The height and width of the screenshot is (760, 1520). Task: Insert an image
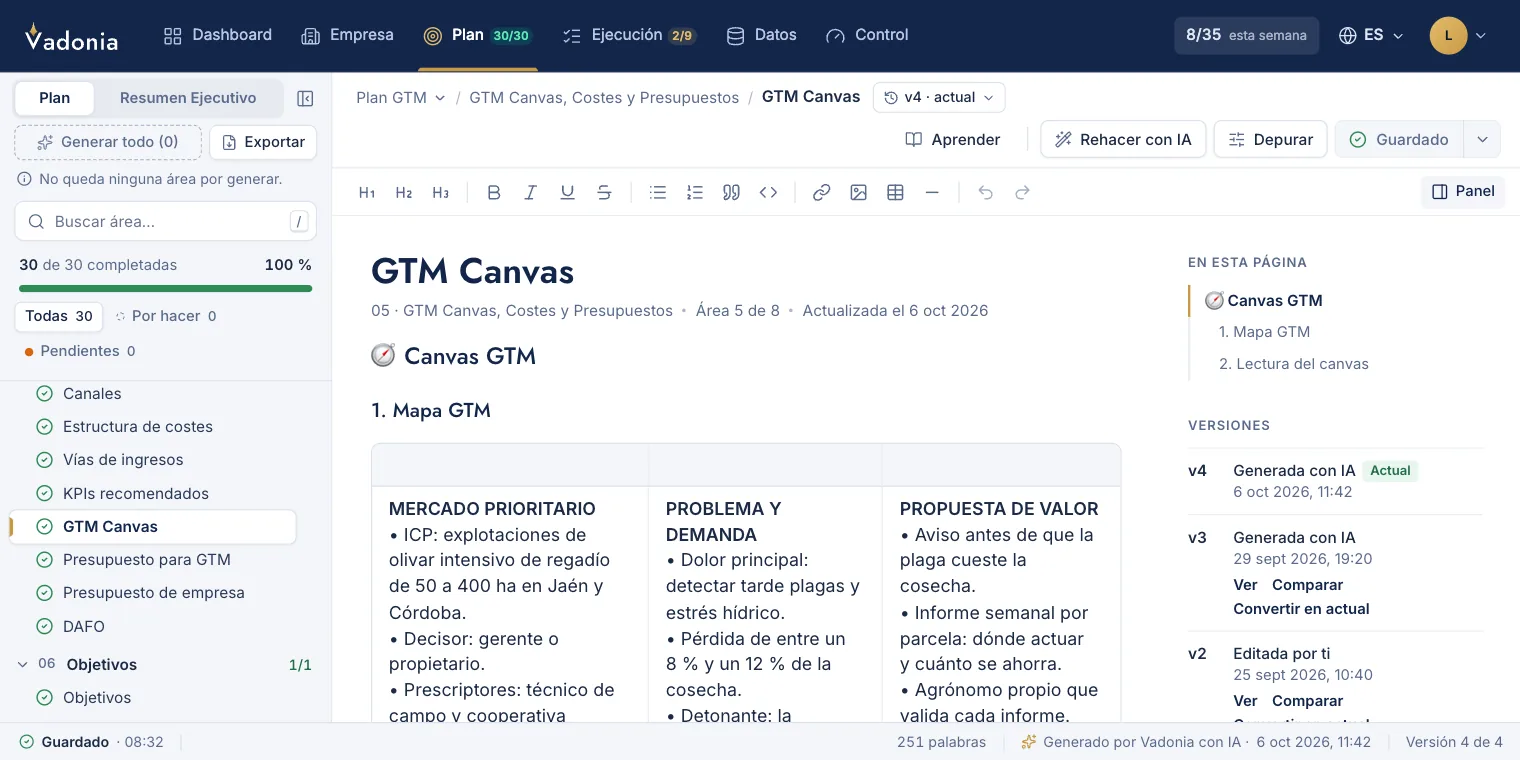tap(859, 193)
